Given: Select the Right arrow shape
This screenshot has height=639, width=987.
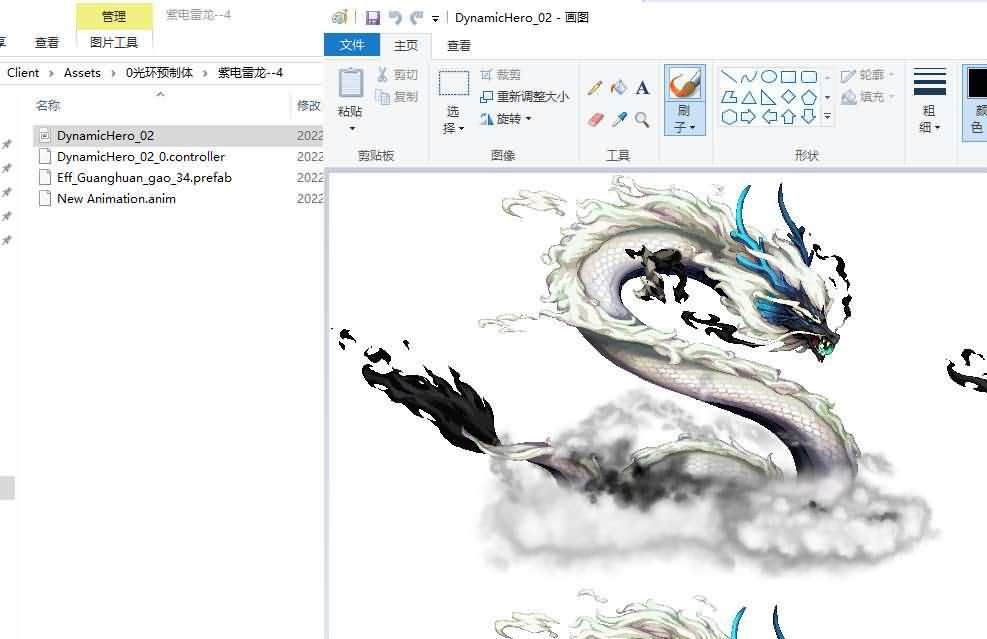Looking at the screenshot, I should (x=748, y=116).
